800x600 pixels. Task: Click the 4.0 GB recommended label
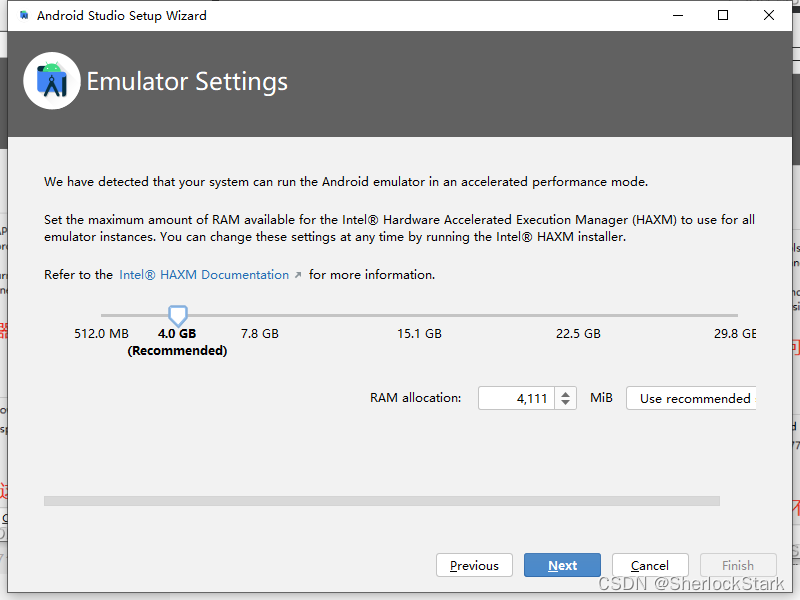pyautogui.click(x=177, y=342)
